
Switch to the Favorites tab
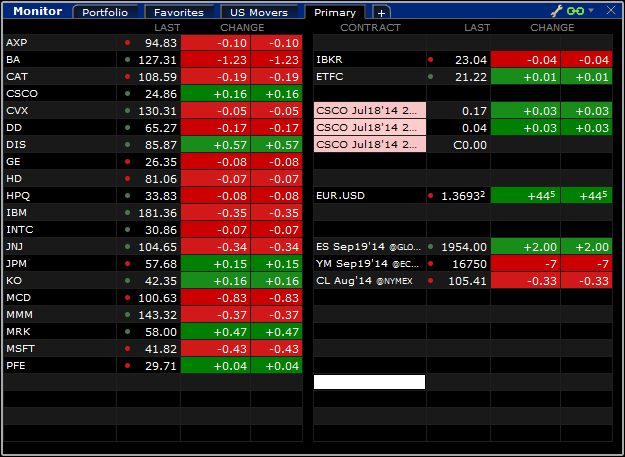(179, 12)
